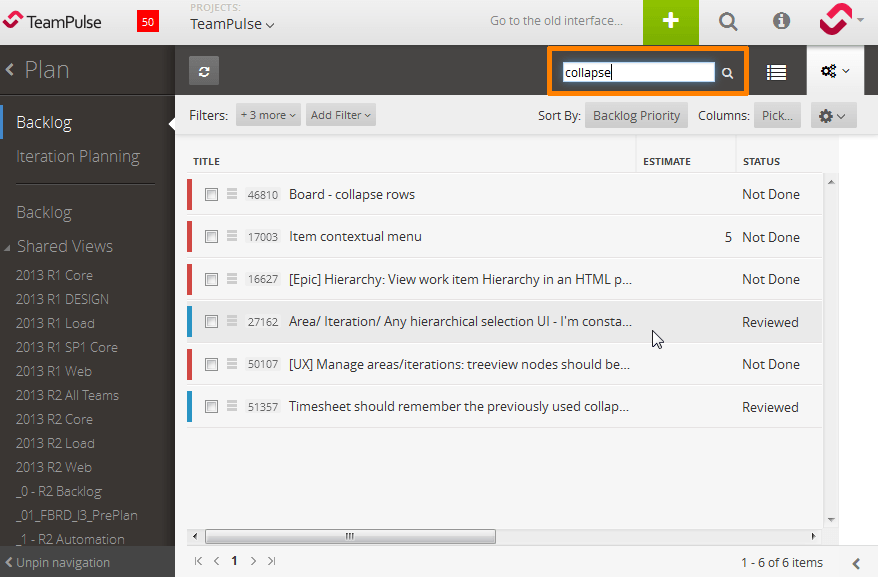Viewport: 878px width, 577px height.
Task: Open the Columns Pick button
Action: (777, 115)
